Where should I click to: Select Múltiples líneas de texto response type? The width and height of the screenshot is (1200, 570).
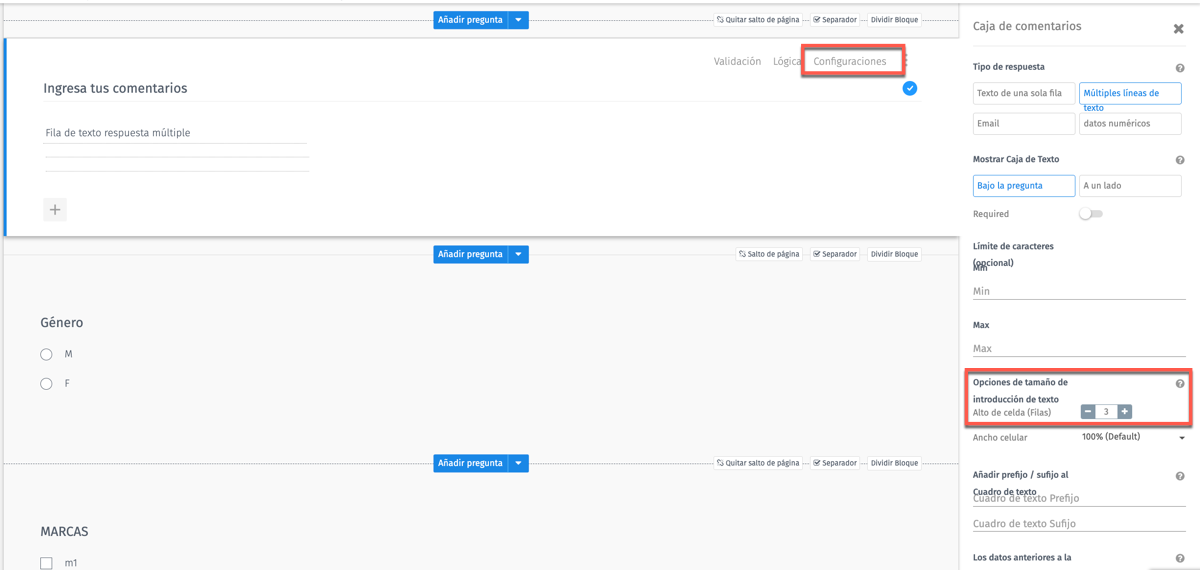coord(1130,93)
